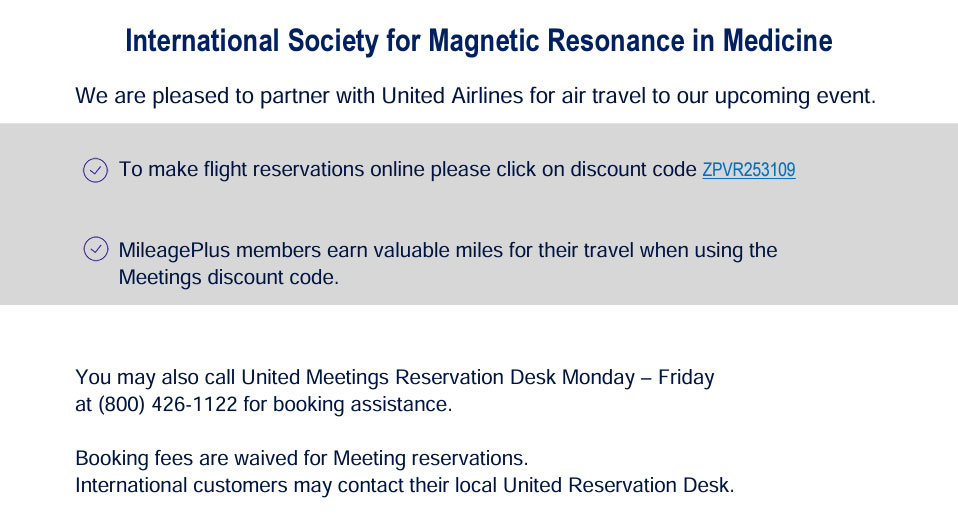Click the ZPVR253109 discount code link

[x=748, y=170]
